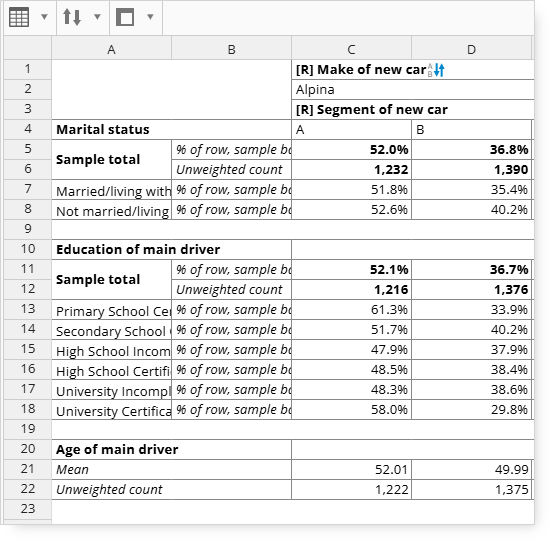Click 'Sample total' label in rows 5-6
Viewport: 550px width, 540px height.
click(x=112, y=160)
